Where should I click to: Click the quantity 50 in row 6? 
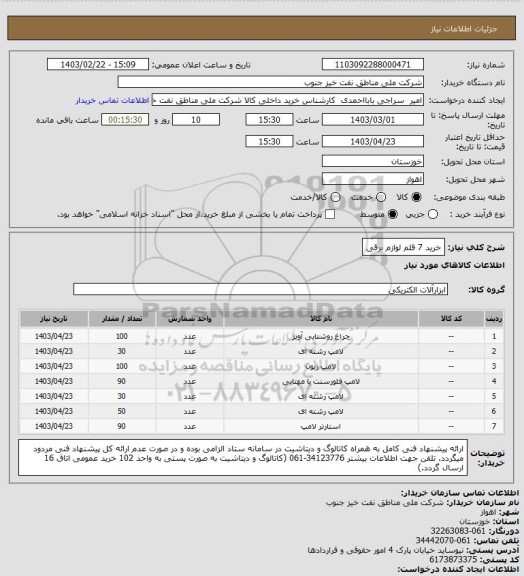122,411
